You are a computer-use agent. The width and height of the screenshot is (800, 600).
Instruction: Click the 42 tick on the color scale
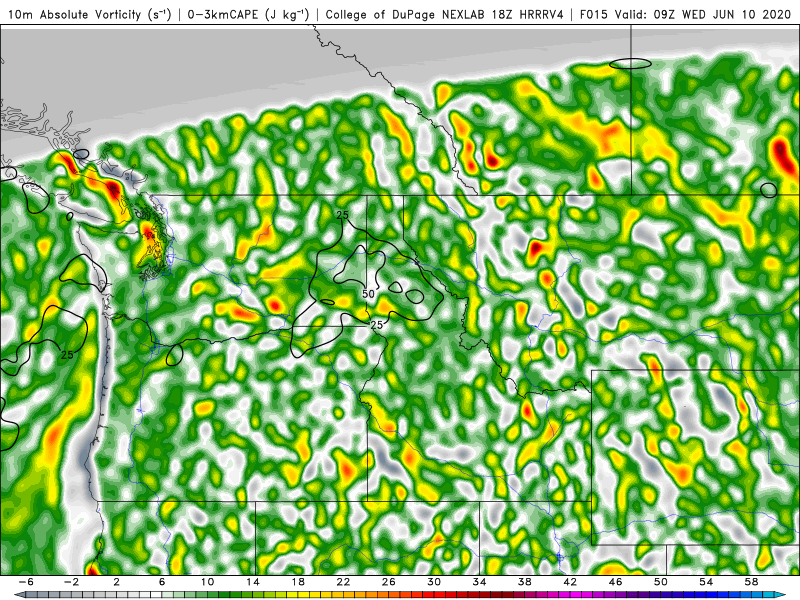point(570,582)
